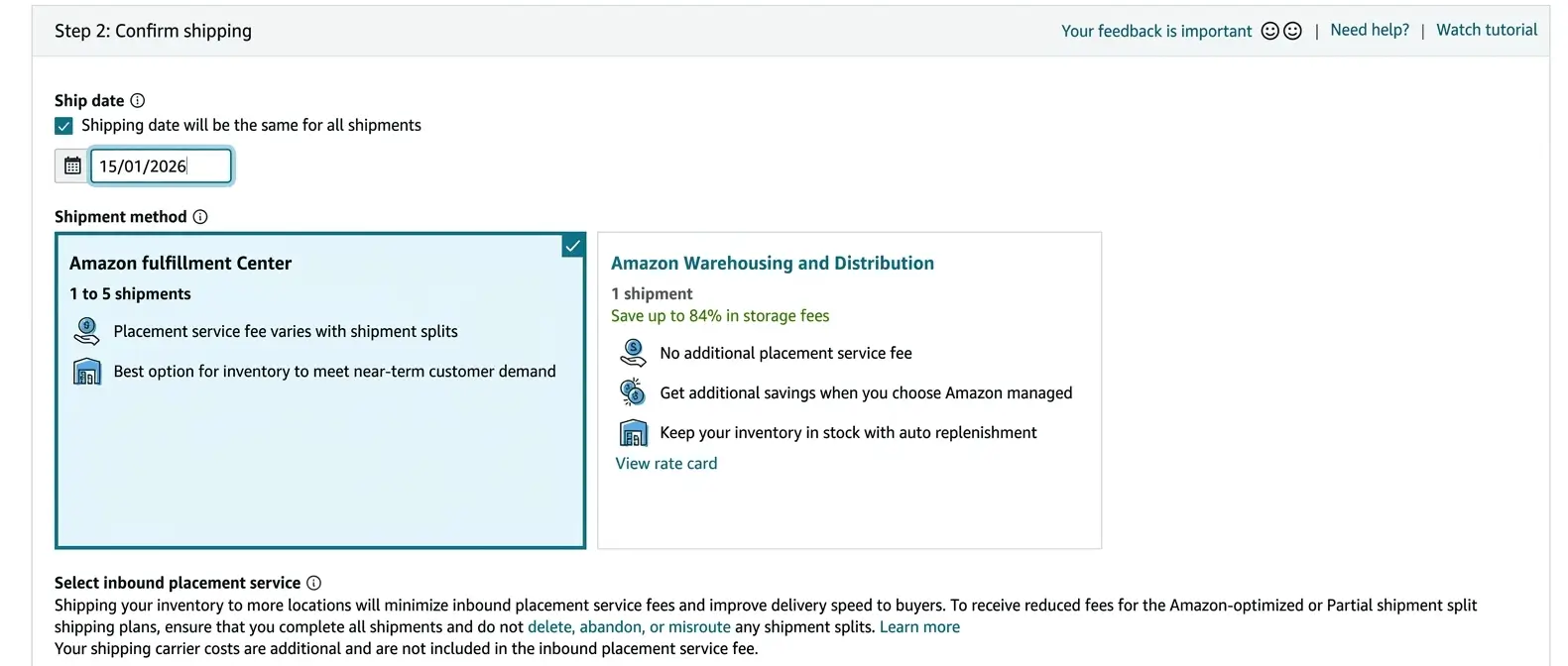Screen dimensions: 1568x666
Task: Click the second feedback smiley face
Action: click(1292, 31)
